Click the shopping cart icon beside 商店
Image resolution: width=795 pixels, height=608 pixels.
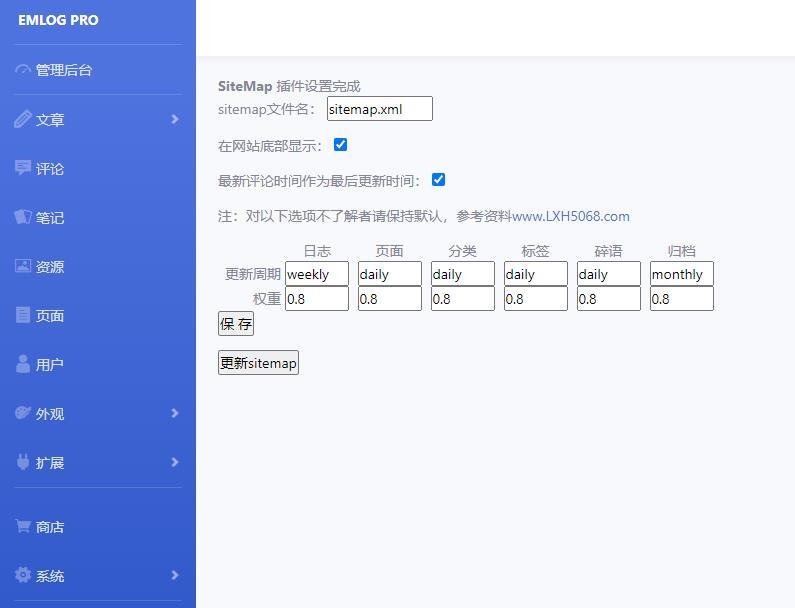(23, 526)
